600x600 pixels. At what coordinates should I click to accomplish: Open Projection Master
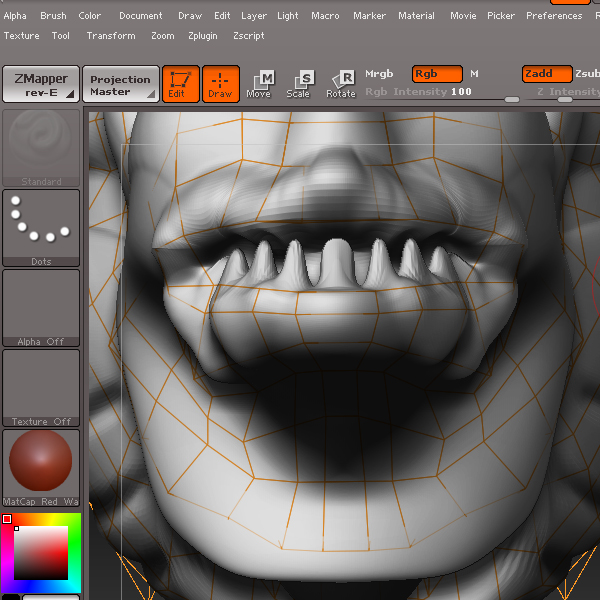121,84
